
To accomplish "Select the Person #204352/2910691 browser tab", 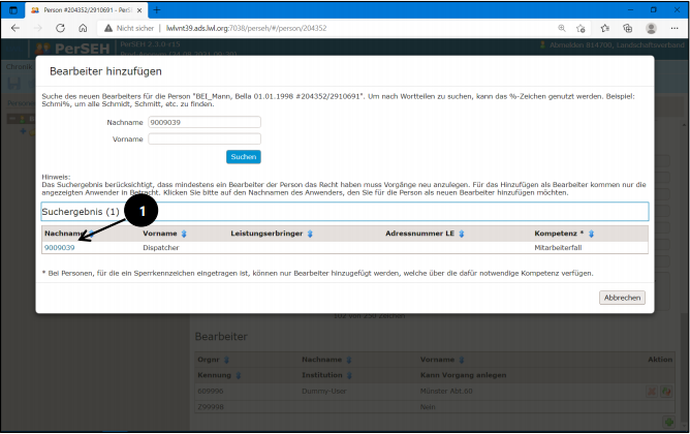I will pyautogui.click(x=86, y=10).
